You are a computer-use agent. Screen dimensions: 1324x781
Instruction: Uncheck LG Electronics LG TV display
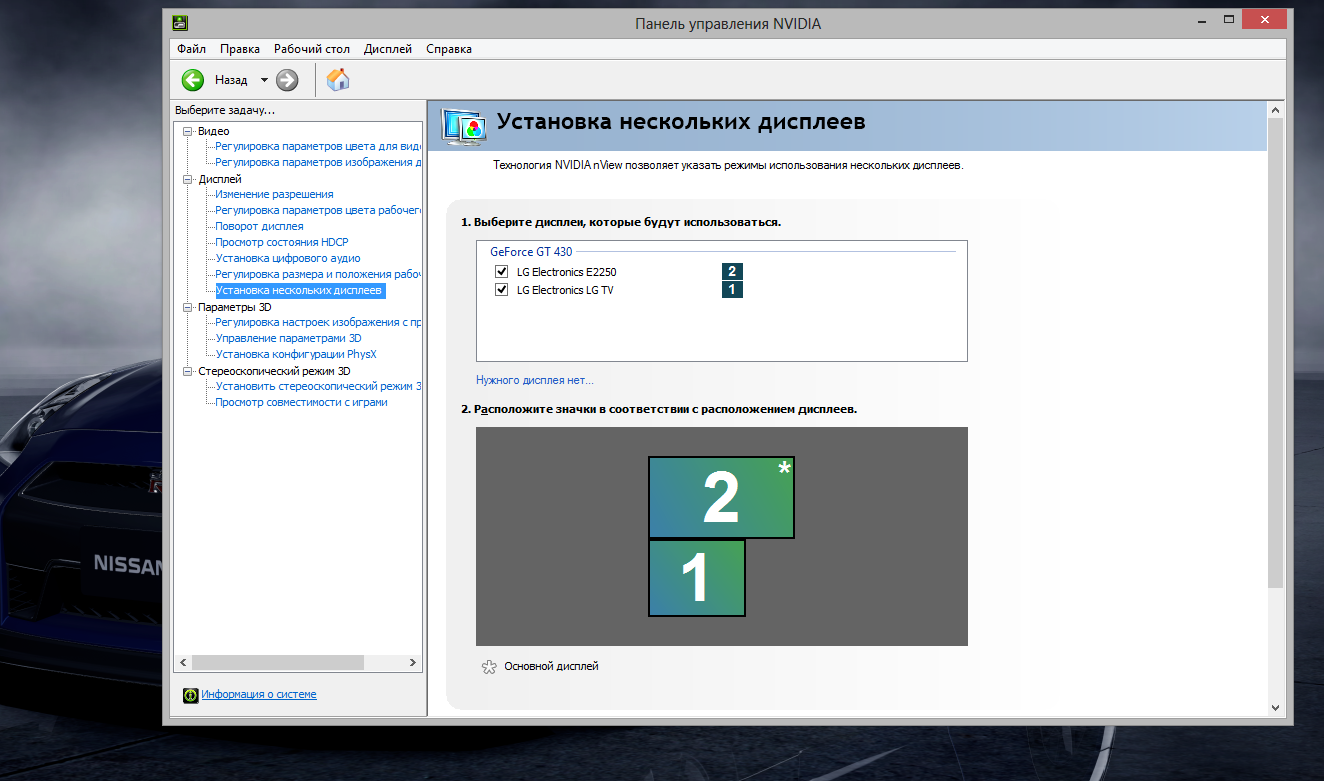501,290
